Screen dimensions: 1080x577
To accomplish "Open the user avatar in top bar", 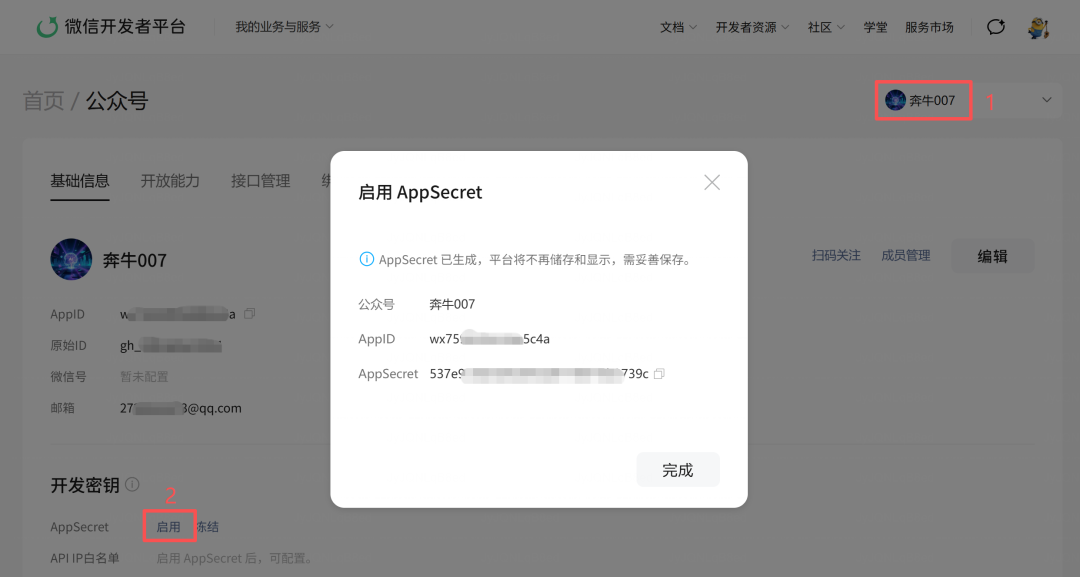I will pos(1038,28).
